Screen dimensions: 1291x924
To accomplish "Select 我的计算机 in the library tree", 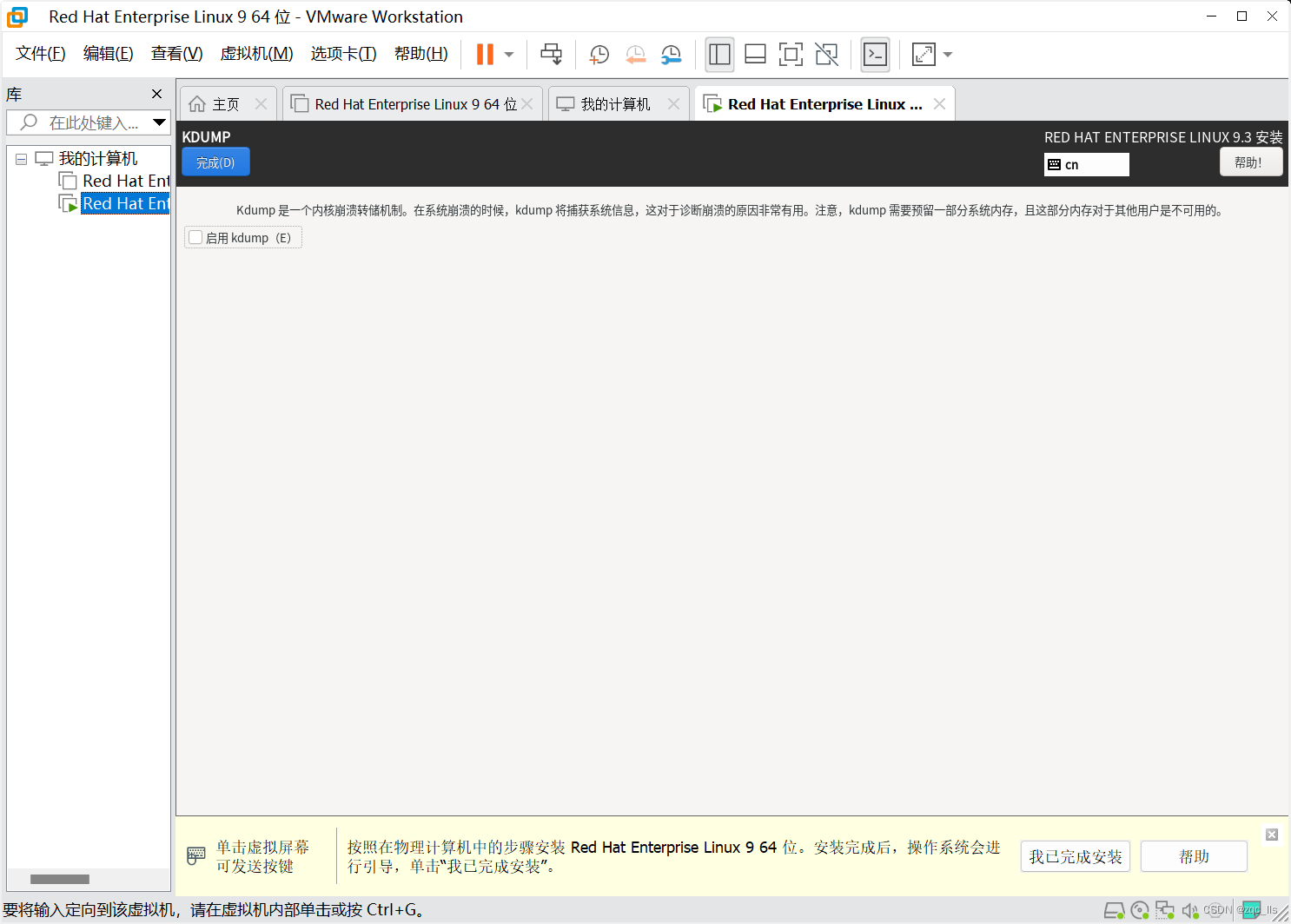I will pos(97,159).
